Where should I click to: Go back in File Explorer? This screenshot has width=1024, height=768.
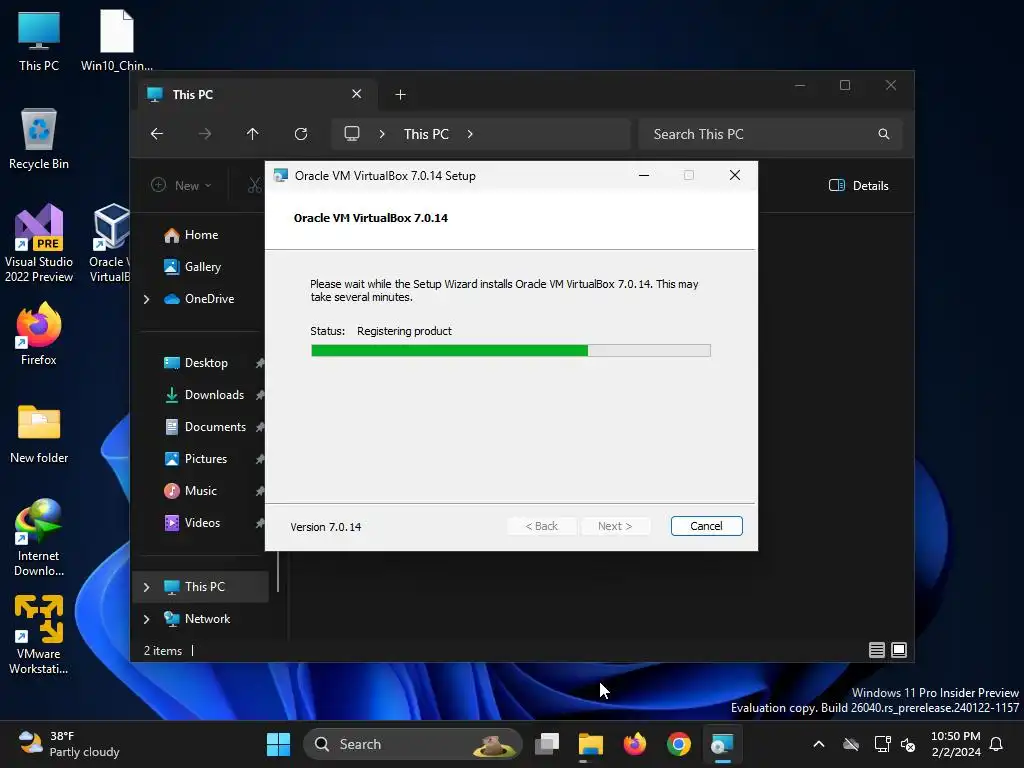coord(157,134)
